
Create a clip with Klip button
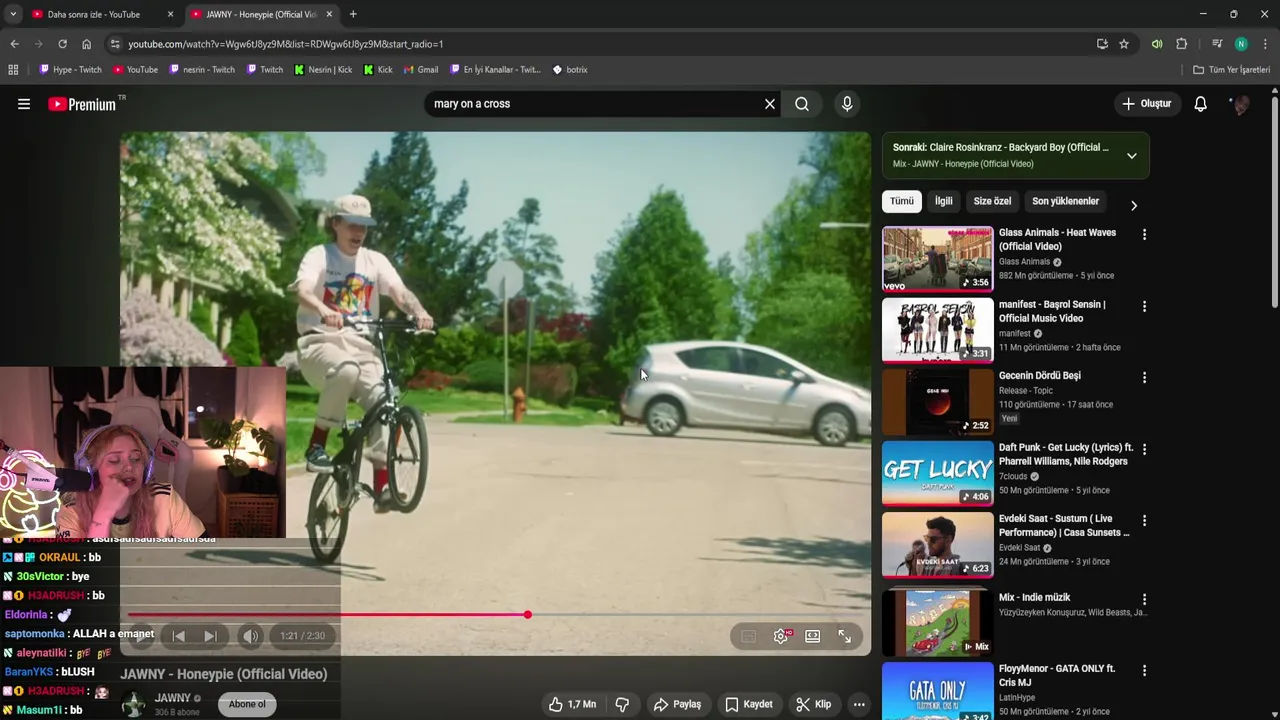pos(813,704)
